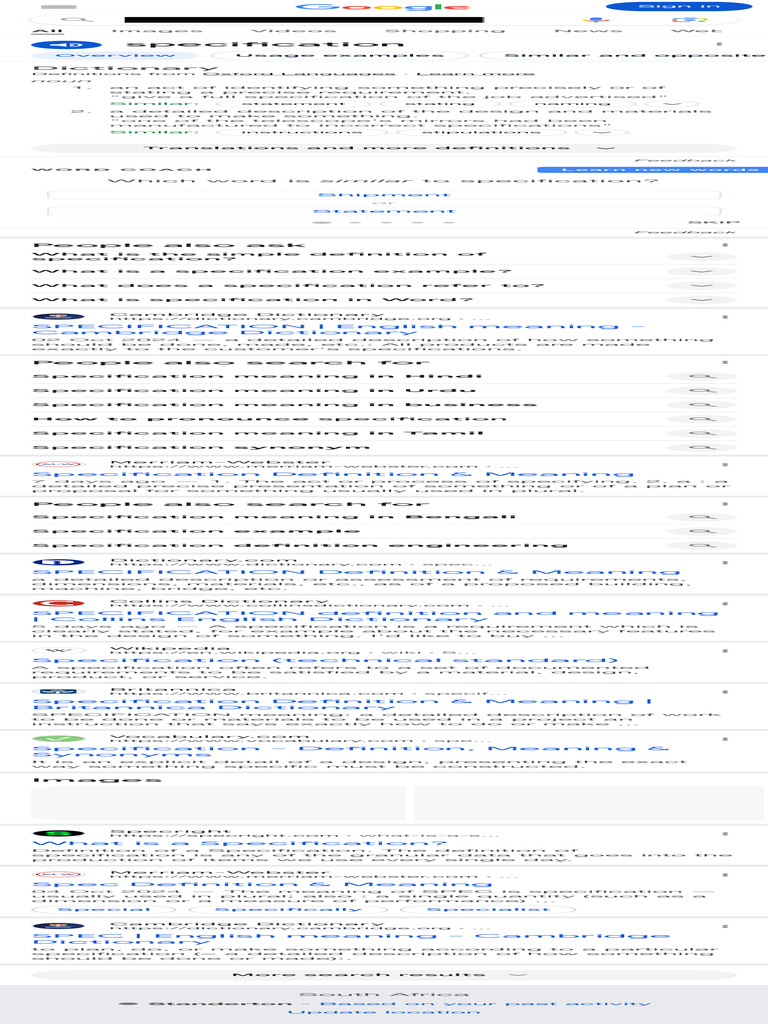
Task: Click search icon beside 'Specification definition engineering'
Action: pos(701,545)
